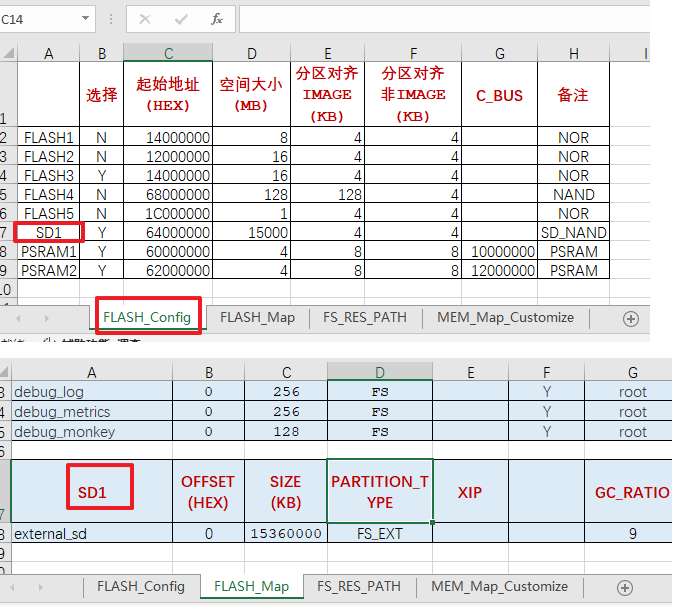This screenshot has height=606, width=700.
Task: Add new sheet in lower workbook
Action: coord(625,588)
